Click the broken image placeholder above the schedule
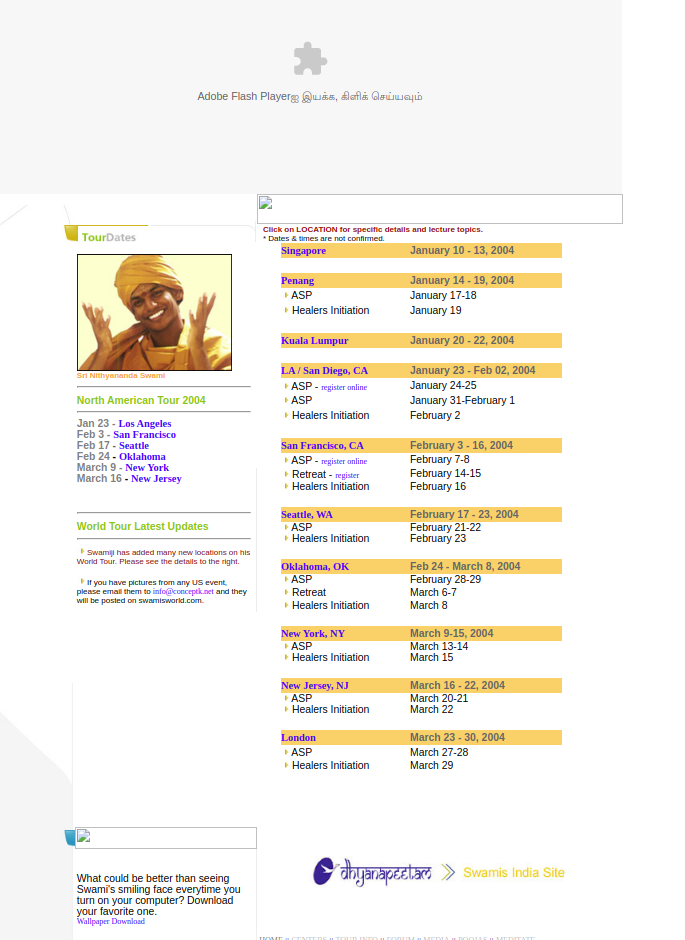This screenshot has width=685, height=940. (x=439, y=209)
